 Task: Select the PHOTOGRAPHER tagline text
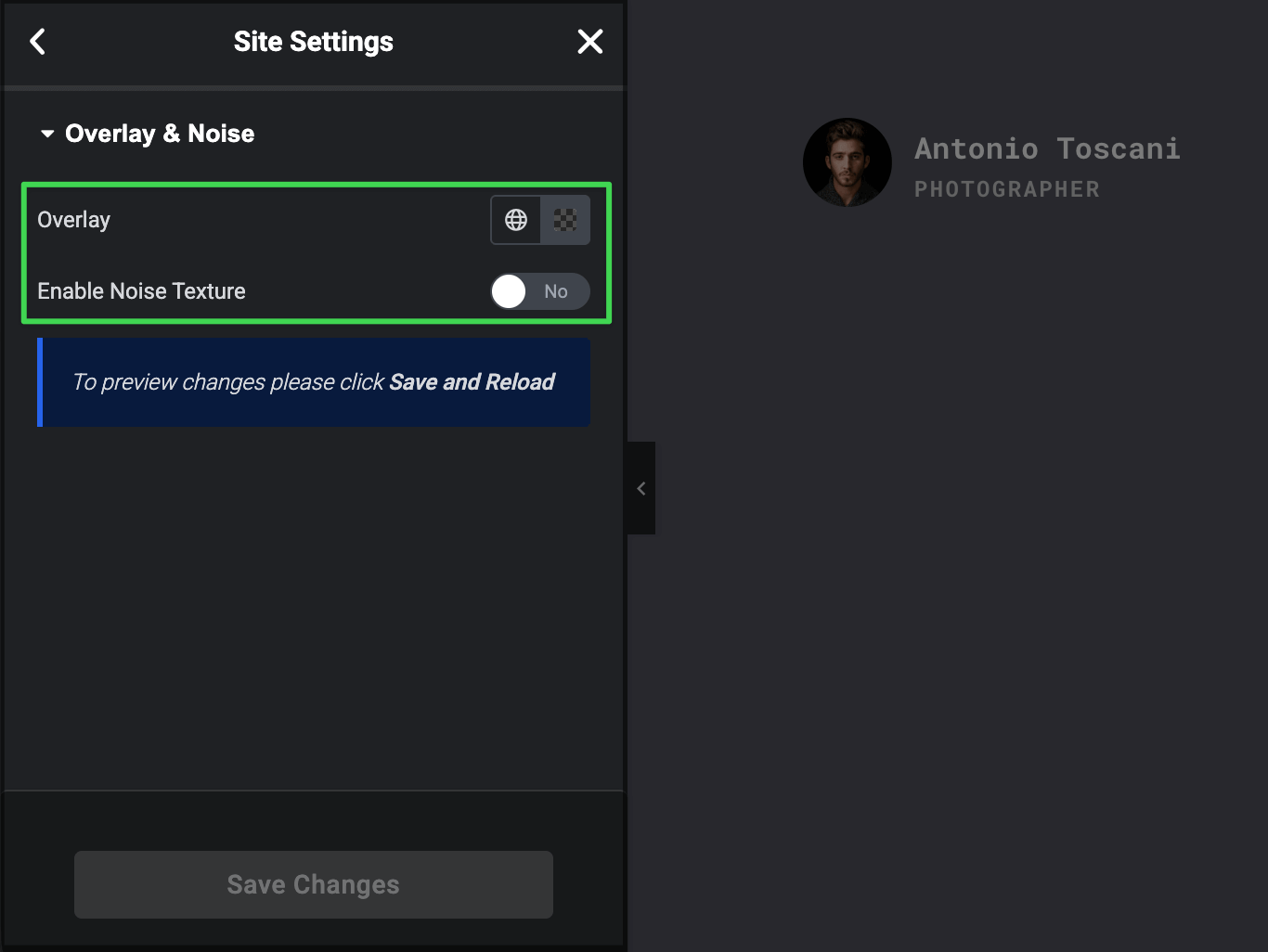(1006, 189)
